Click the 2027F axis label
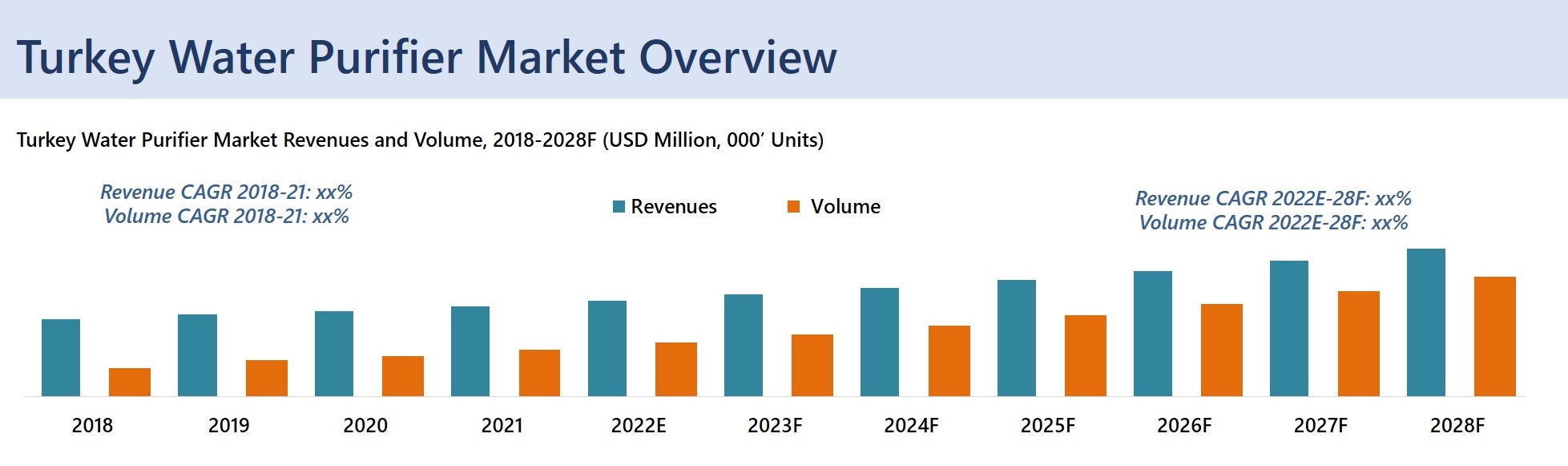Screen dimensions: 1568x466 (x=1320, y=426)
